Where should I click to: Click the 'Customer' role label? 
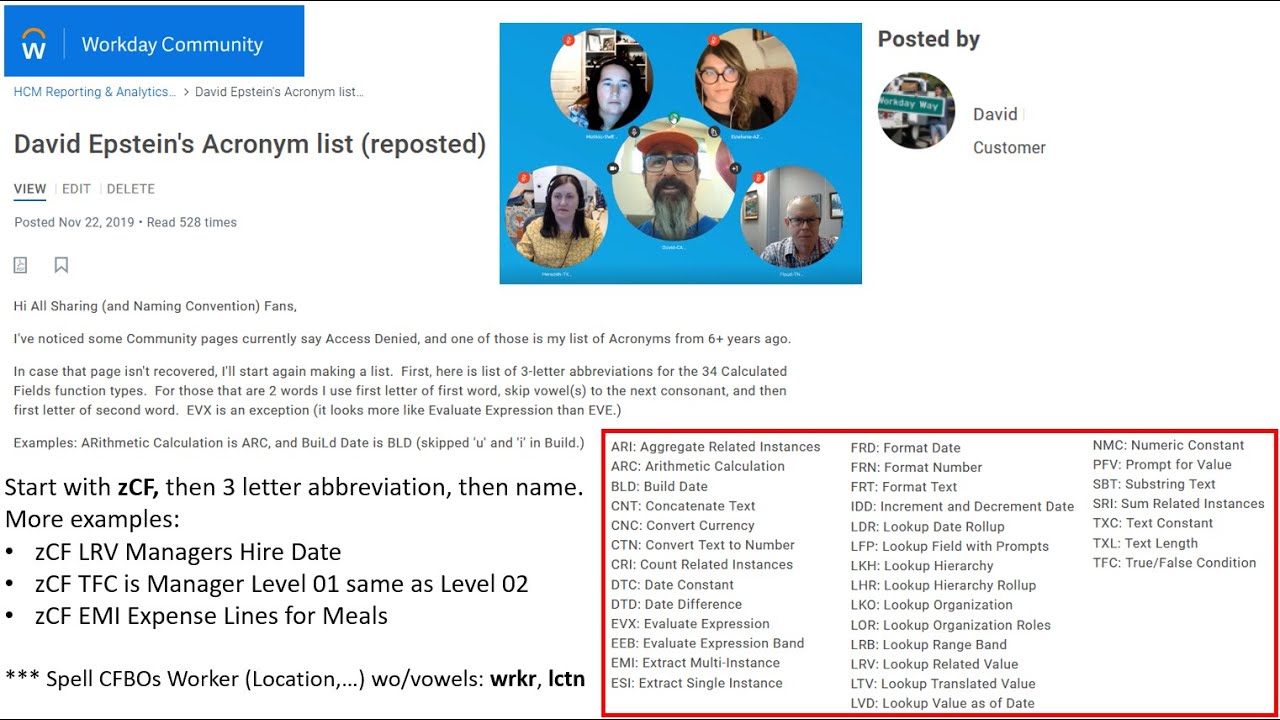[1009, 148]
